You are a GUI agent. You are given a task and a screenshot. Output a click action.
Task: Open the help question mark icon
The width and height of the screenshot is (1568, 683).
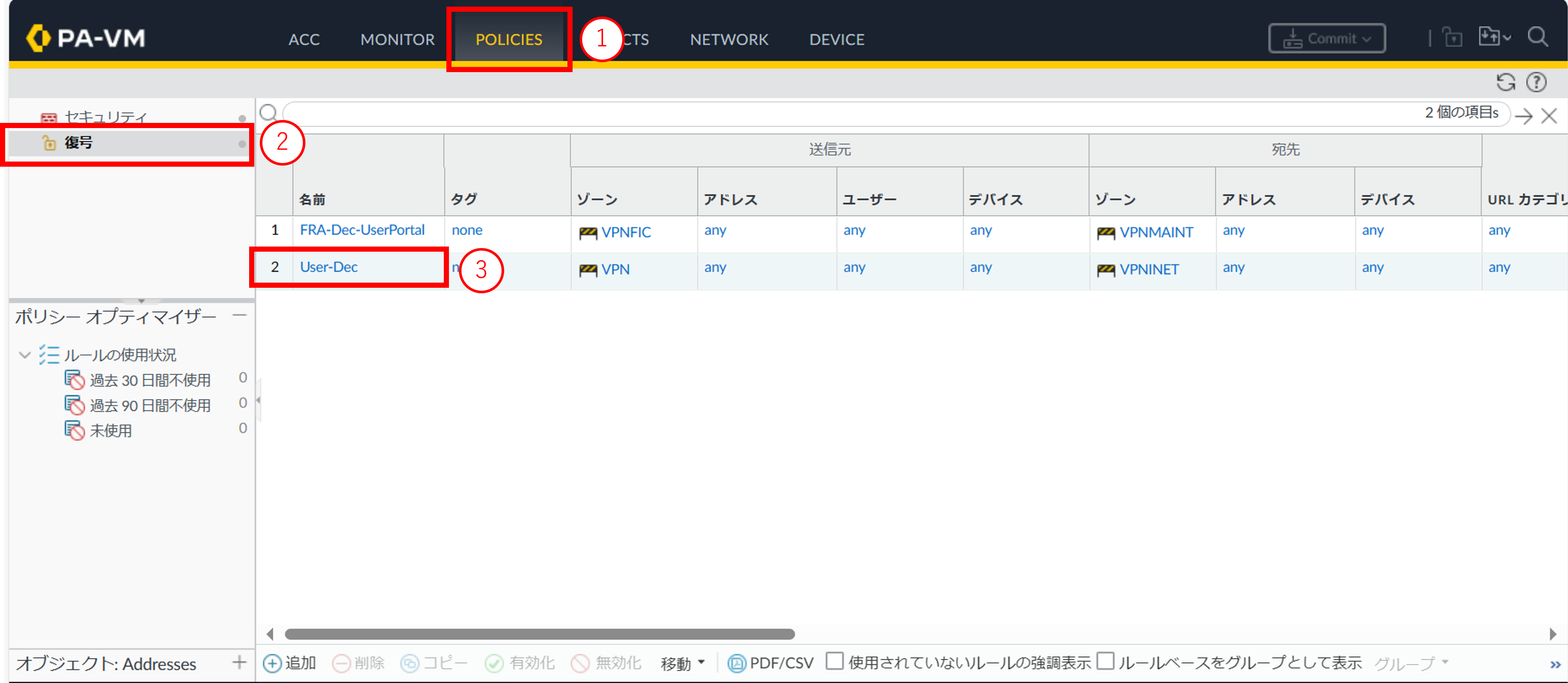click(1536, 82)
